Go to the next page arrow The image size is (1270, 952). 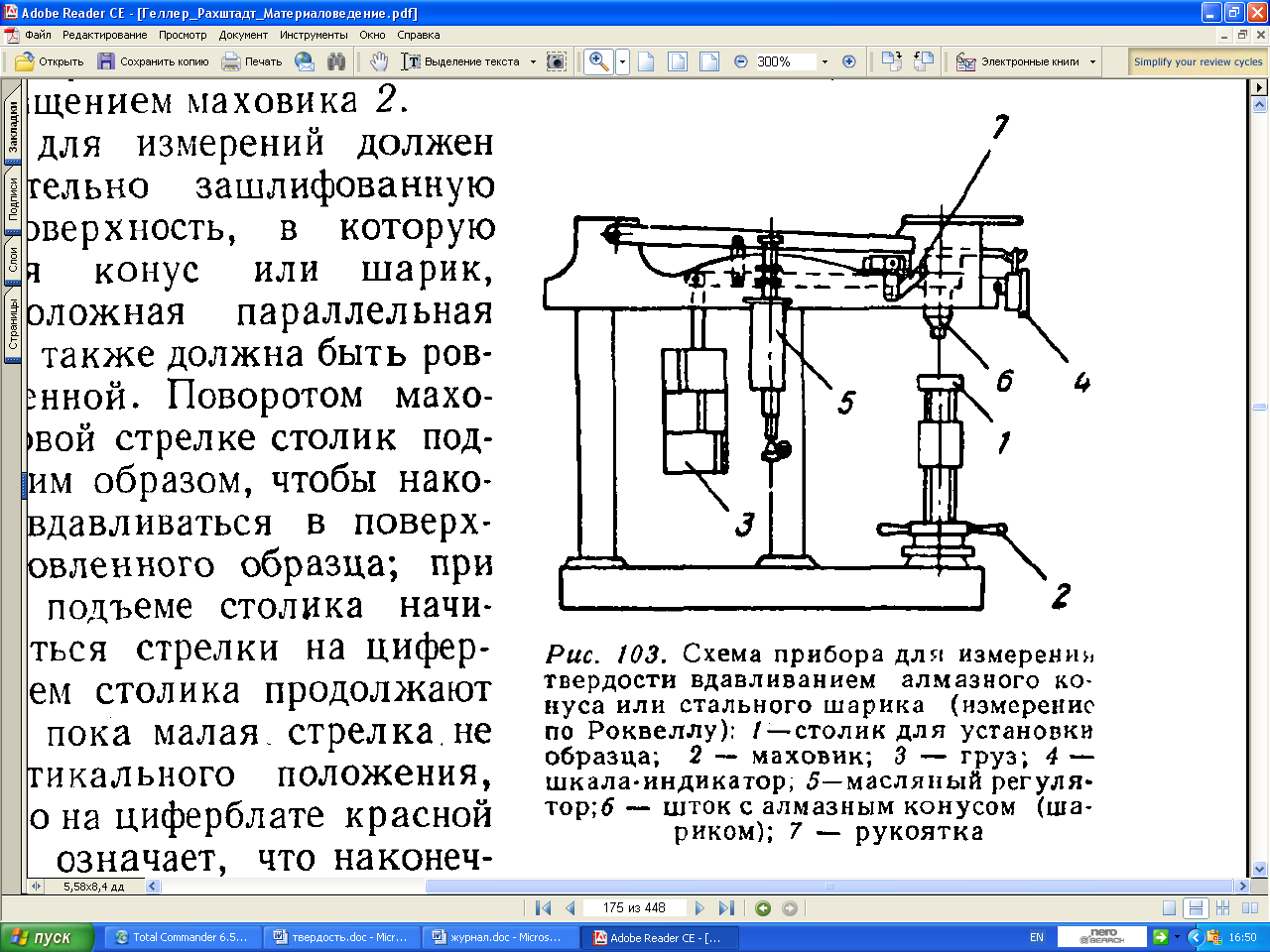(699, 907)
